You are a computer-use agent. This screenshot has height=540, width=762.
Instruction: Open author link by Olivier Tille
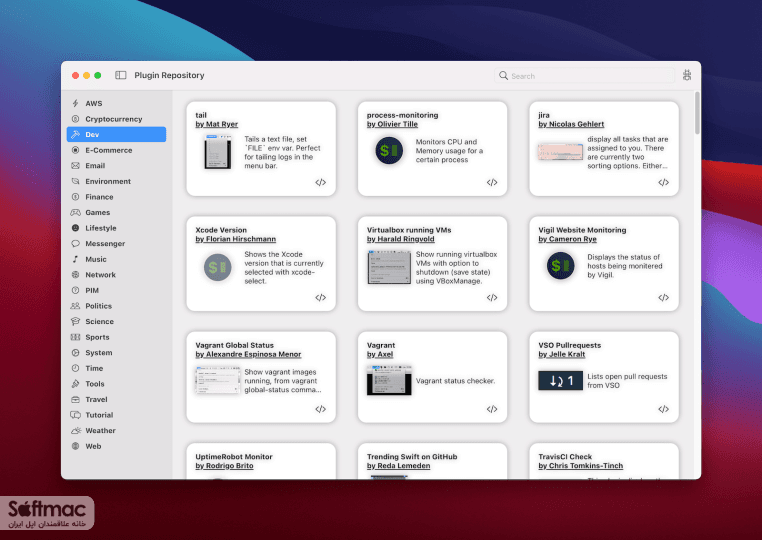coord(392,124)
